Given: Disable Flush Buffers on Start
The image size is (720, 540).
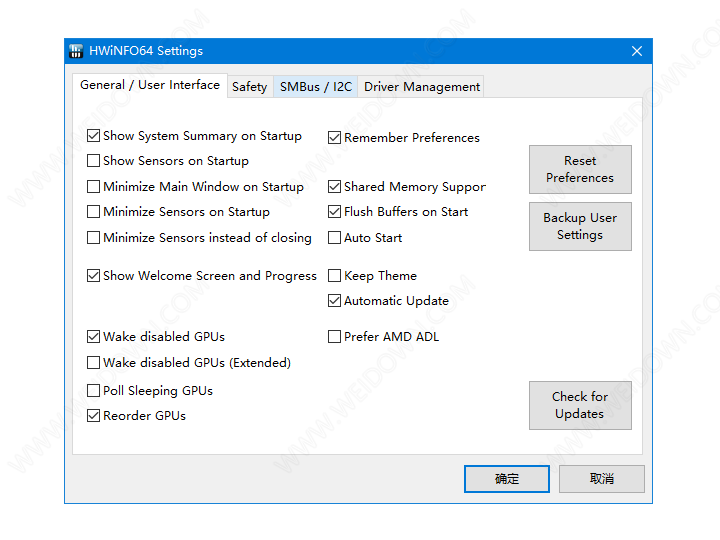Looking at the screenshot, I should (x=334, y=212).
